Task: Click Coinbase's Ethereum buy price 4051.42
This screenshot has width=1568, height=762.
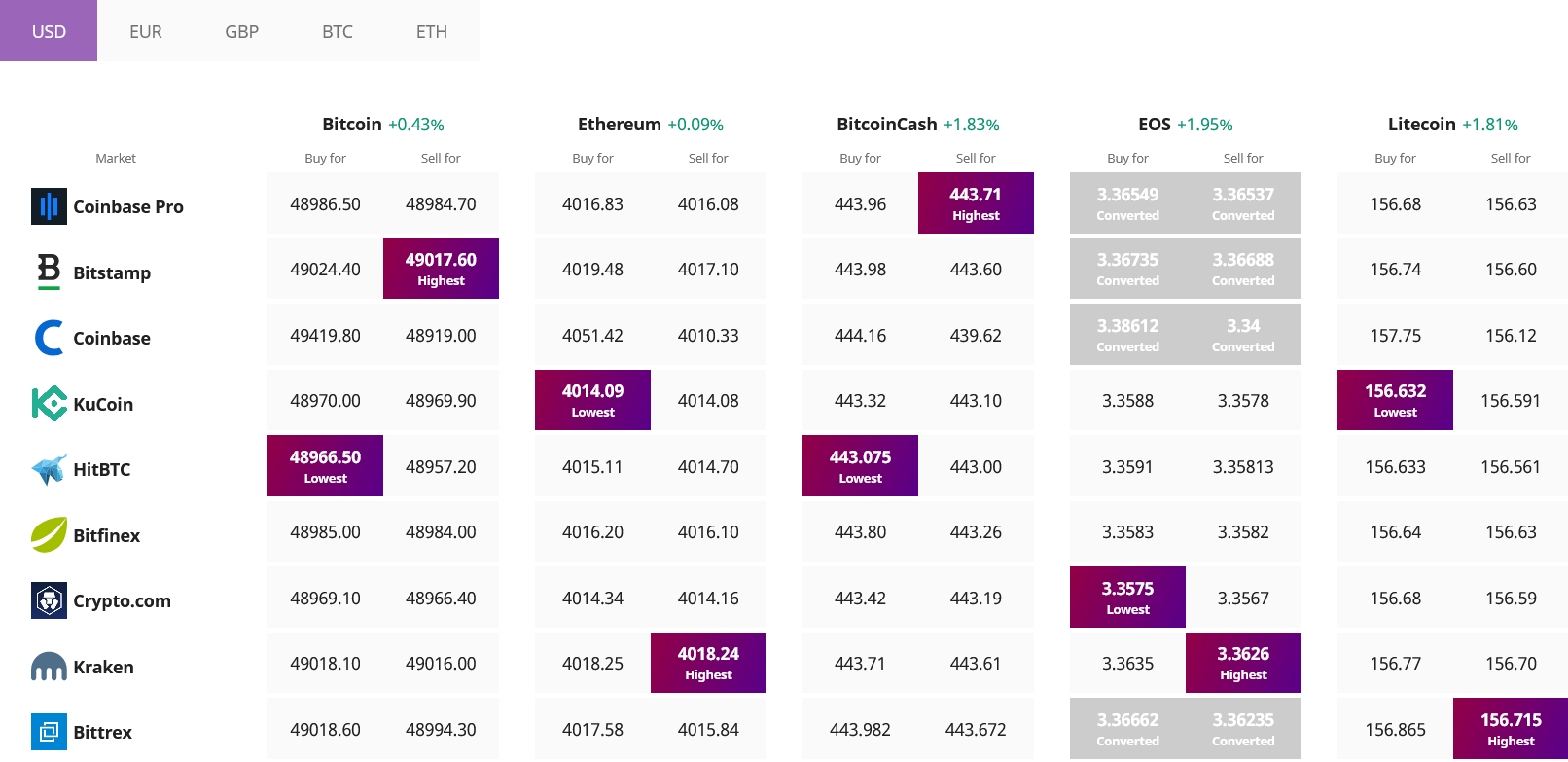Action: point(592,335)
